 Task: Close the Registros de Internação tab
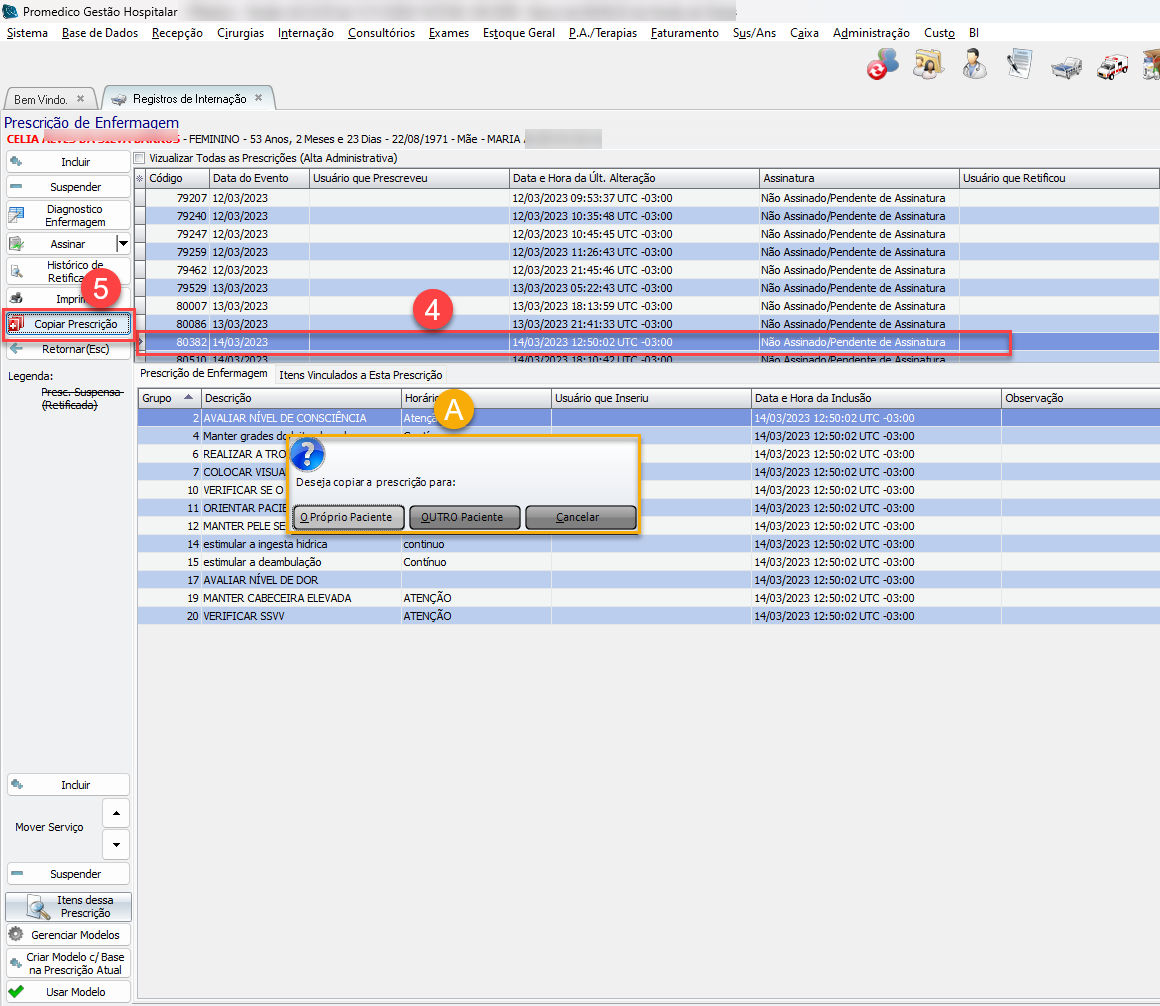(x=258, y=98)
